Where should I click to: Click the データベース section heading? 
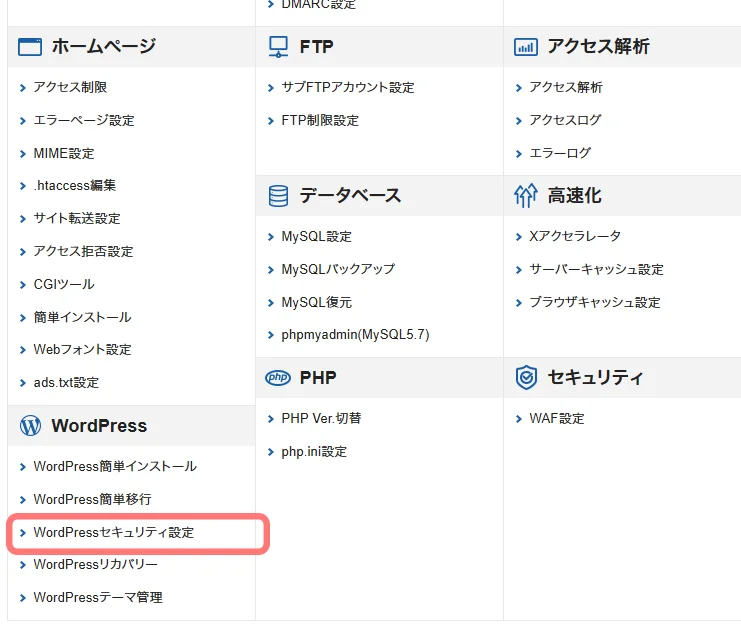(350, 195)
